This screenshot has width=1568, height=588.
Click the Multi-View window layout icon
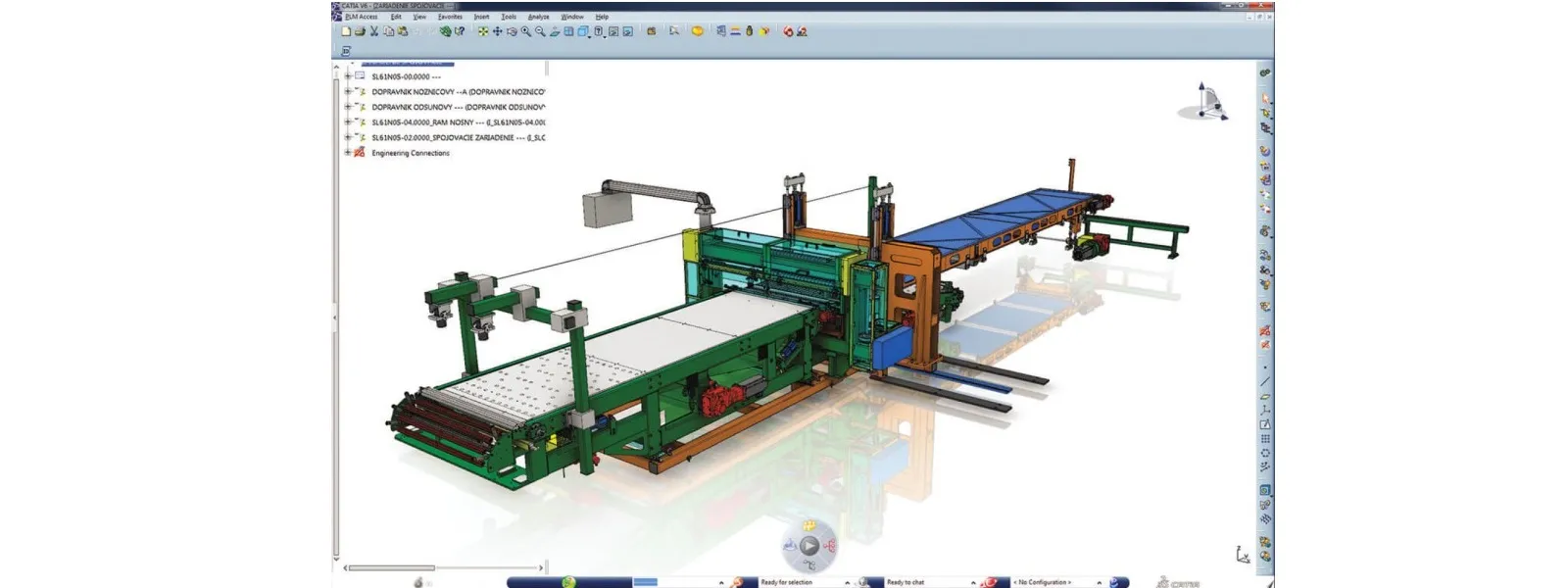[x=568, y=31]
